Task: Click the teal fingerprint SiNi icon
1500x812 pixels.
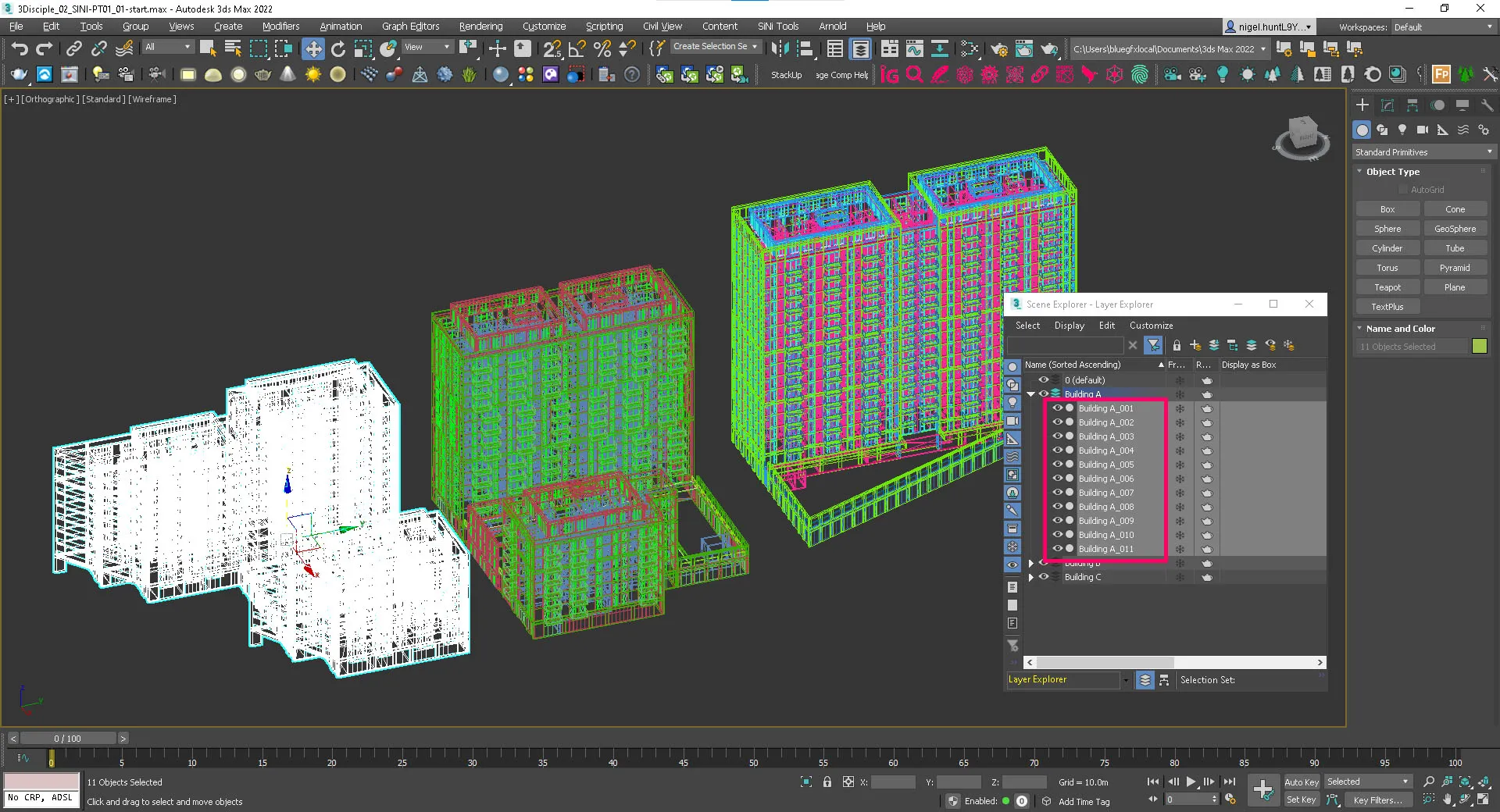Action: (1140, 75)
